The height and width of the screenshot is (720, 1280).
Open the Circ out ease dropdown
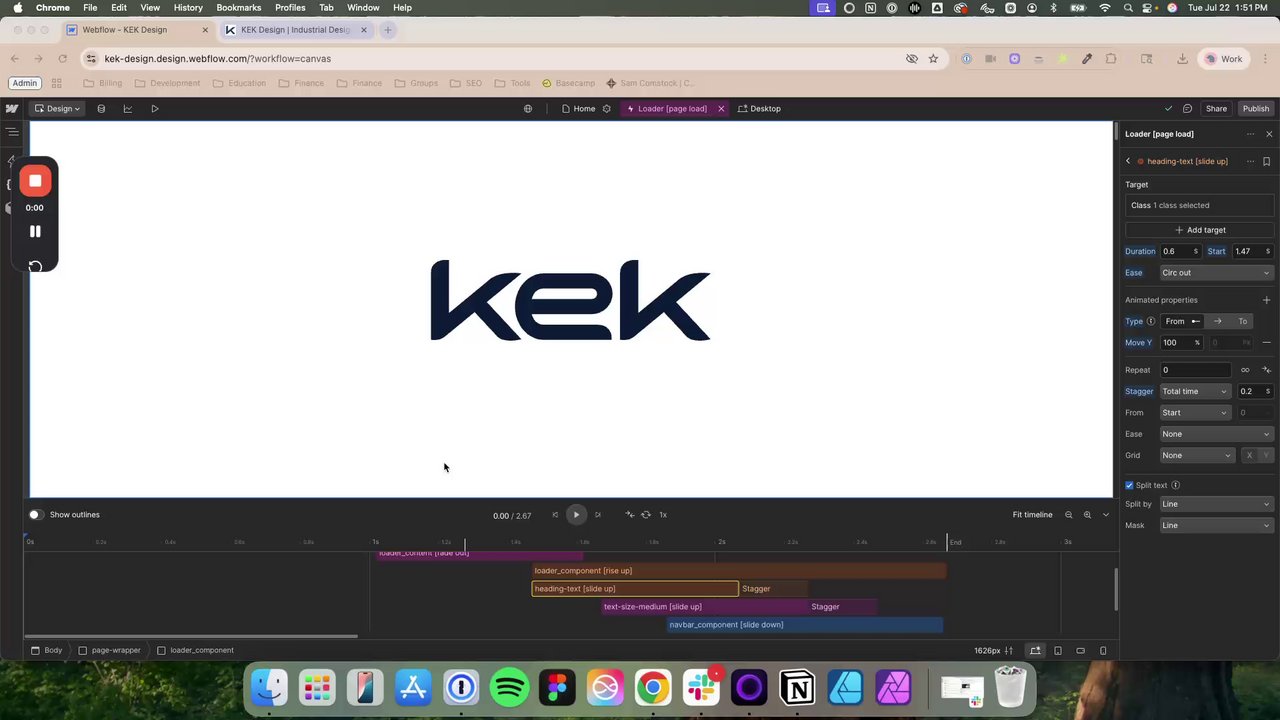coord(1215,273)
